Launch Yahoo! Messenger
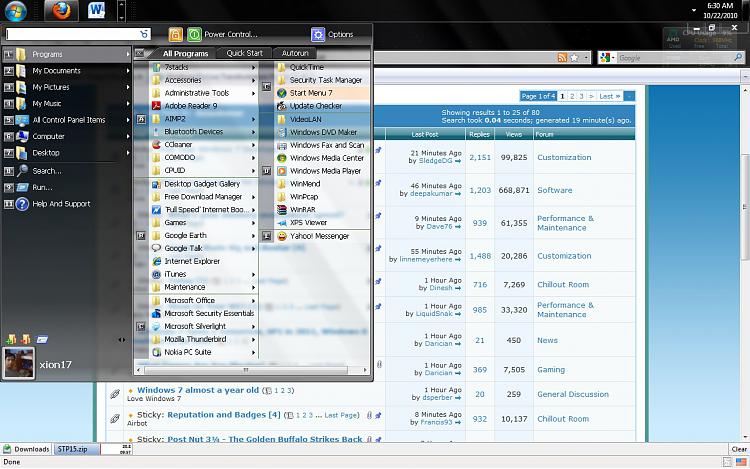Image resolution: width=750 pixels, height=469 pixels. (x=319, y=236)
